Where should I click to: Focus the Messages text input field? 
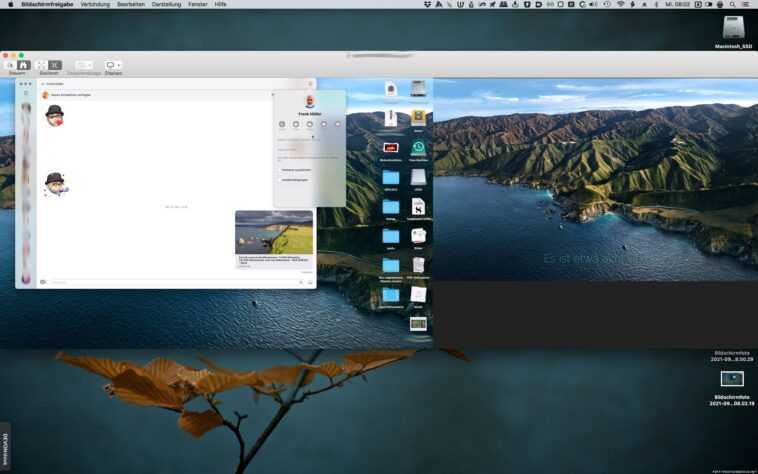(x=174, y=282)
